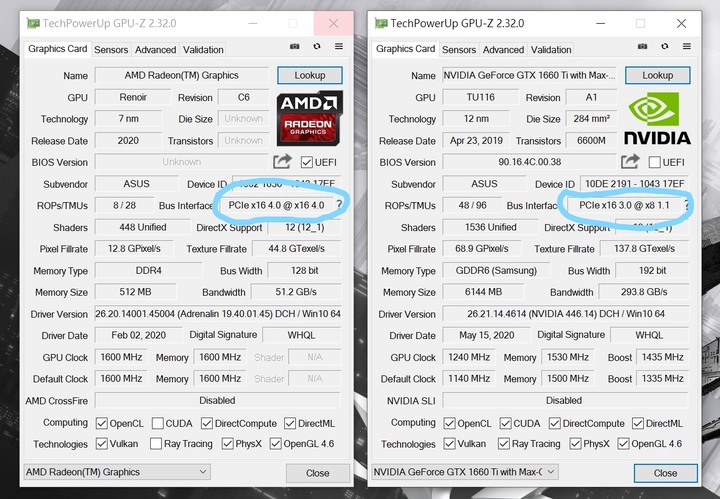The width and height of the screenshot is (720, 499).
Task: Click the Renoir GPU value
Action: [x=133, y=97]
